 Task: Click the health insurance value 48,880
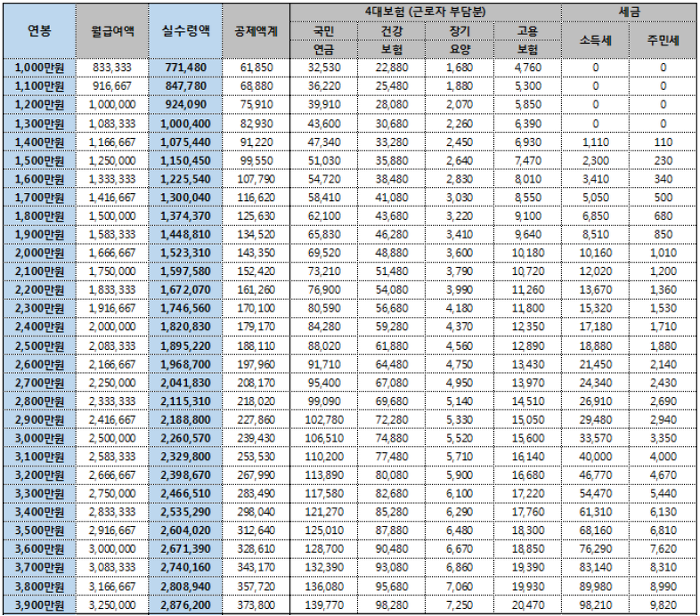tap(392, 253)
